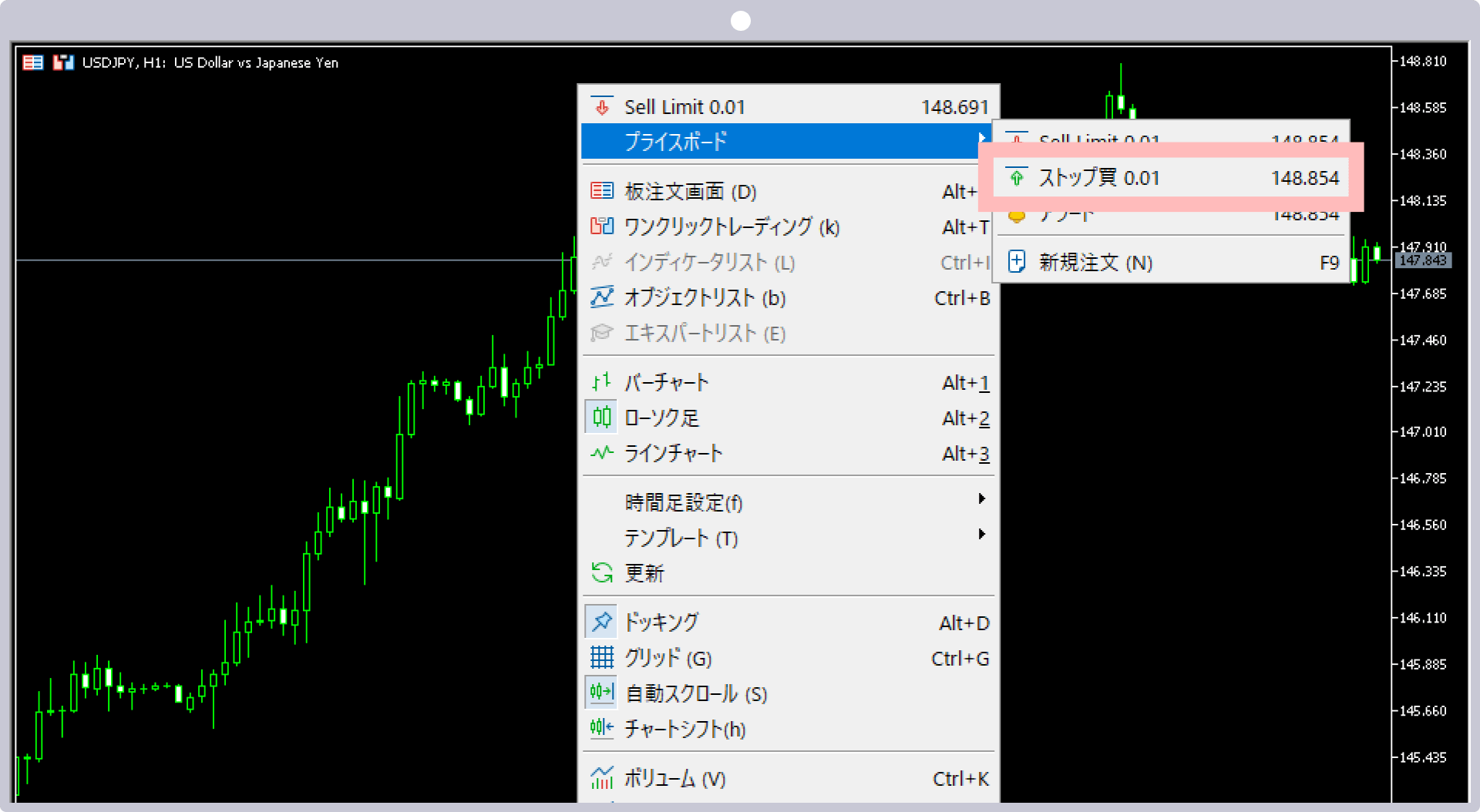Choose ストップ買 0.01 at 148.854

(x=1171, y=178)
